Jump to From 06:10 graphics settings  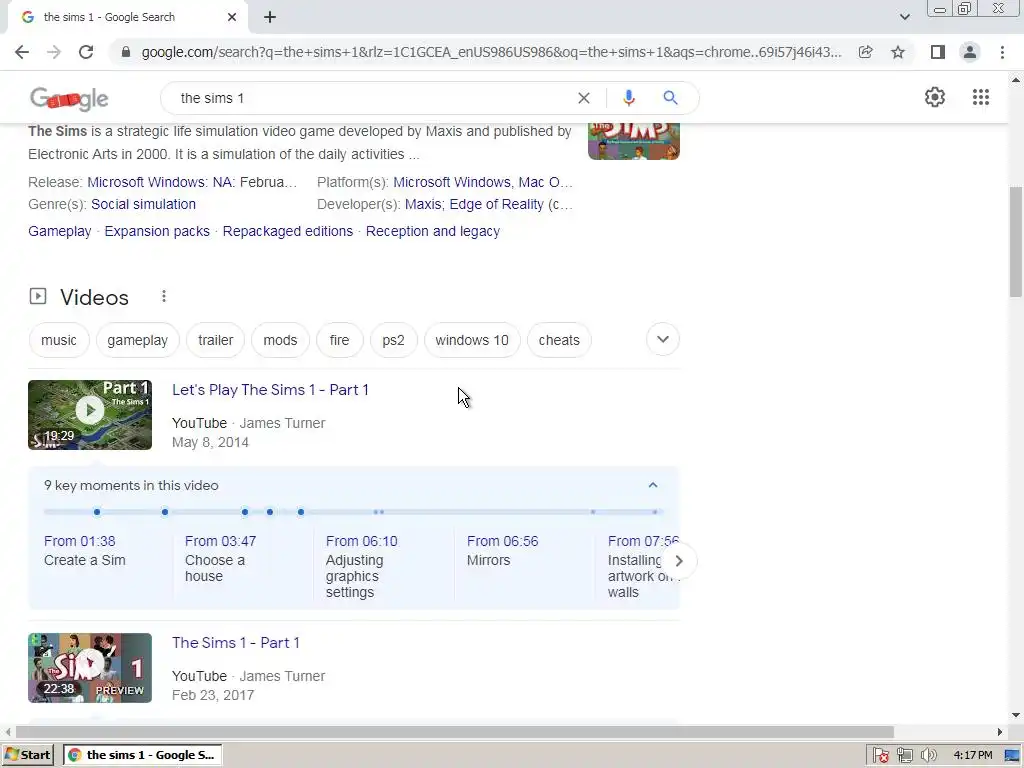(361, 566)
